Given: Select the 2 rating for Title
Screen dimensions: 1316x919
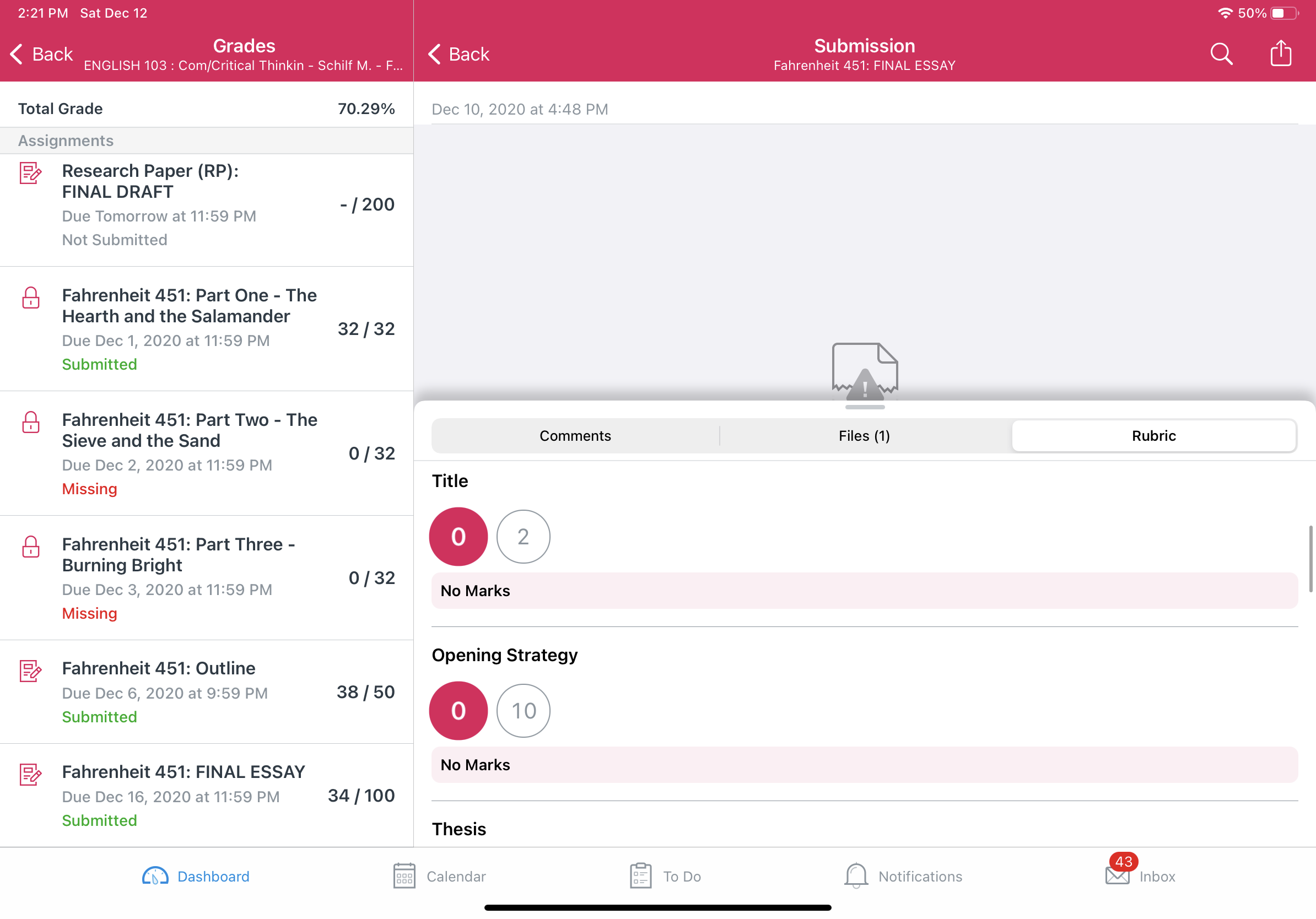Looking at the screenshot, I should (x=523, y=536).
